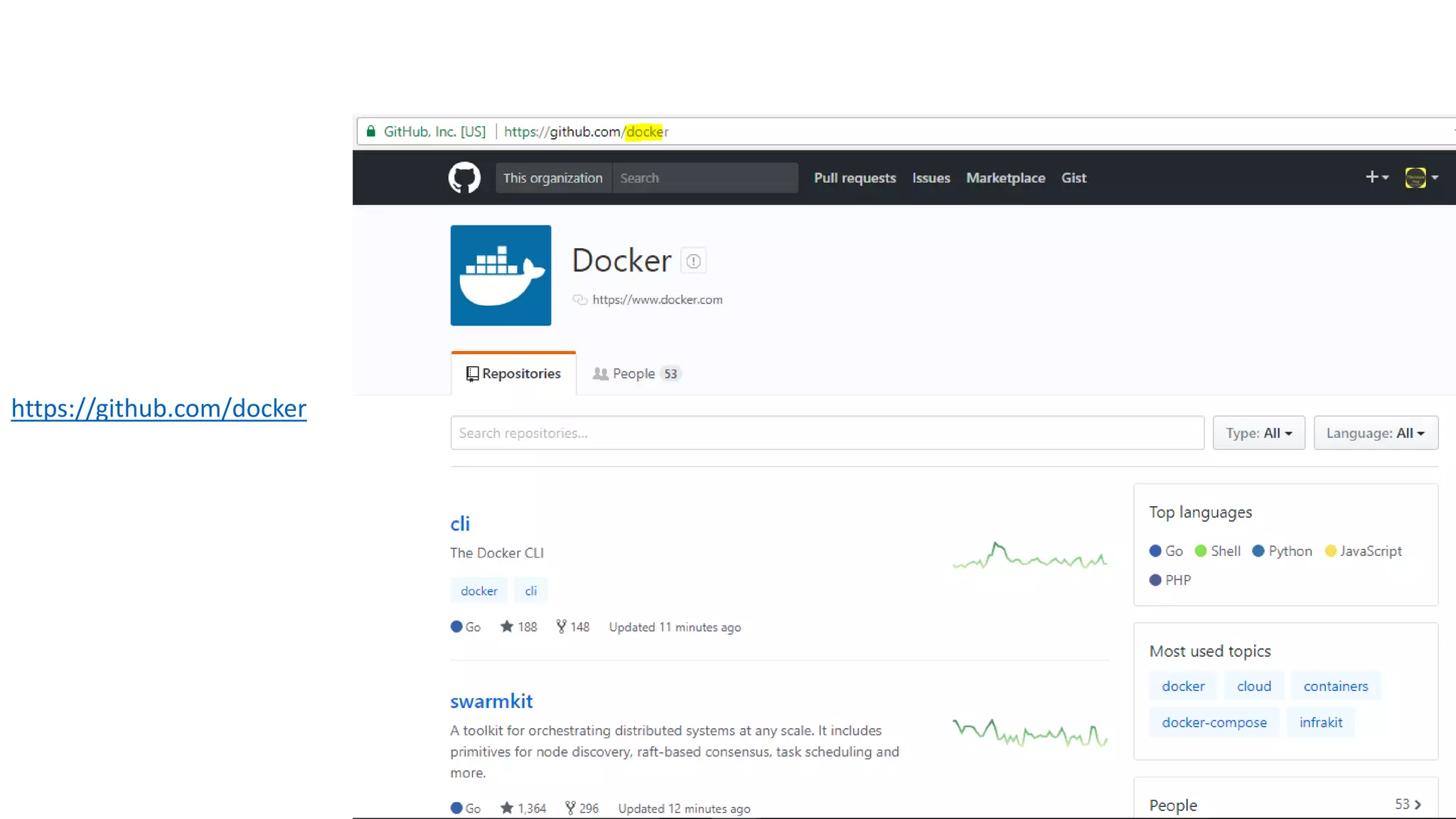
Task: Click the star icon for cli
Action: (x=507, y=626)
